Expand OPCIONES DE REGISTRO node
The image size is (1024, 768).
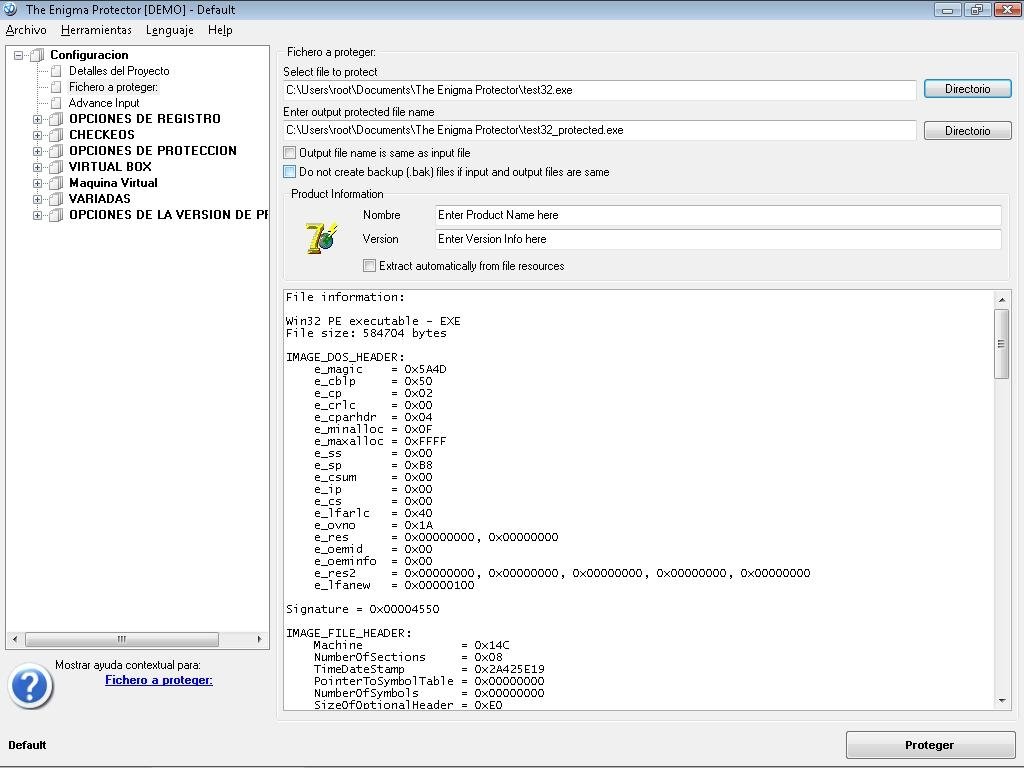[x=37, y=120]
